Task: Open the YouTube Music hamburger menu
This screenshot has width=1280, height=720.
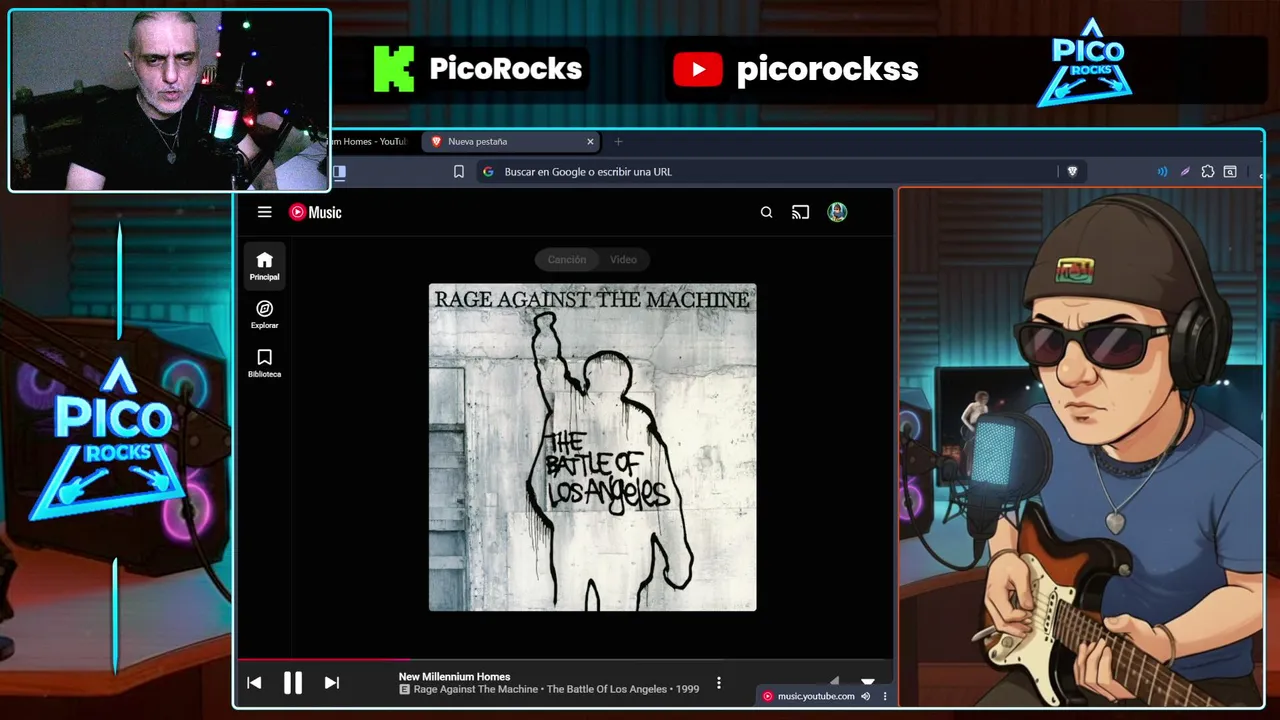Action: pos(264,212)
